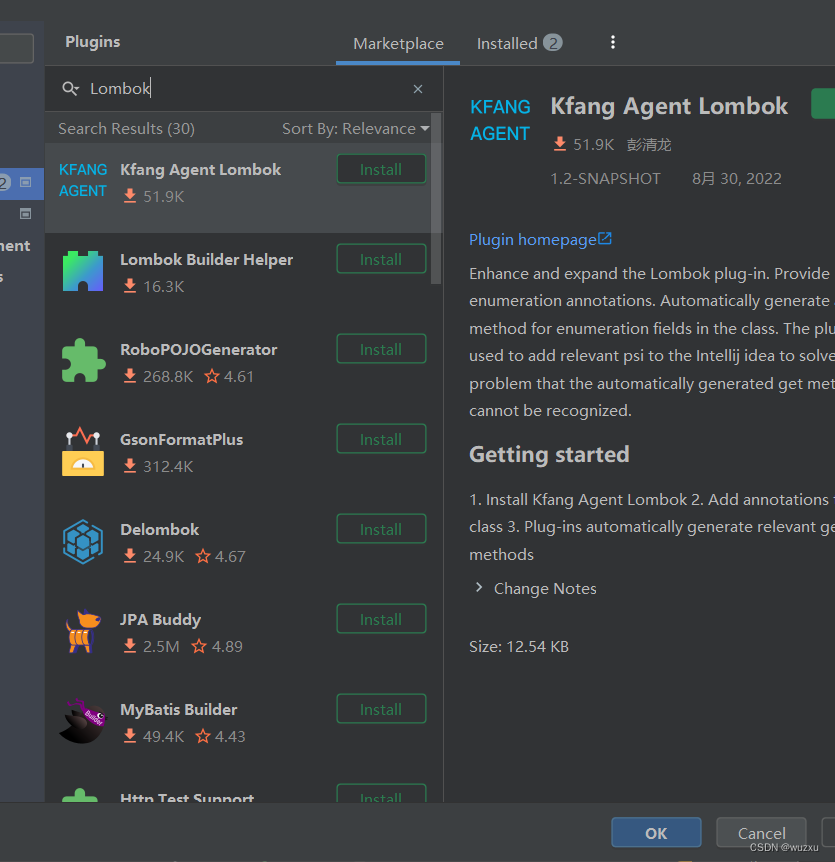Install the Delombok plugin
The width and height of the screenshot is (835, 862).
[381, 529]
